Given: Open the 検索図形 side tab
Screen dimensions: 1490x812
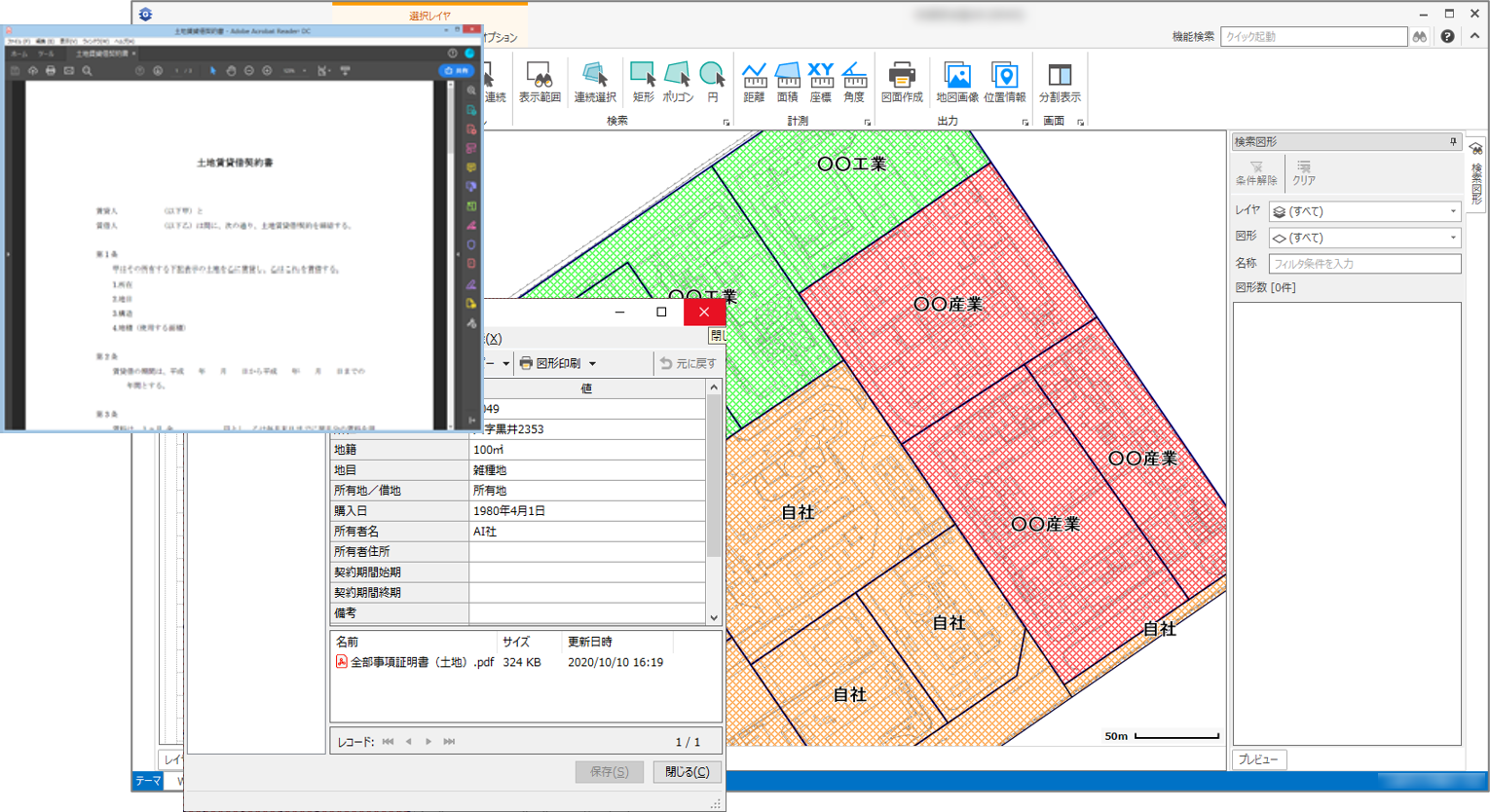Looking at the screenshot, I should tap(1476, 172).
